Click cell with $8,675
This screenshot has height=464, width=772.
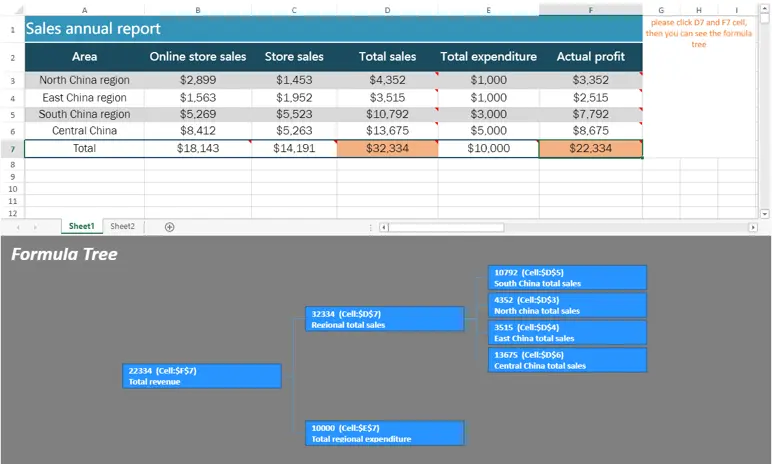pos(591,131)
